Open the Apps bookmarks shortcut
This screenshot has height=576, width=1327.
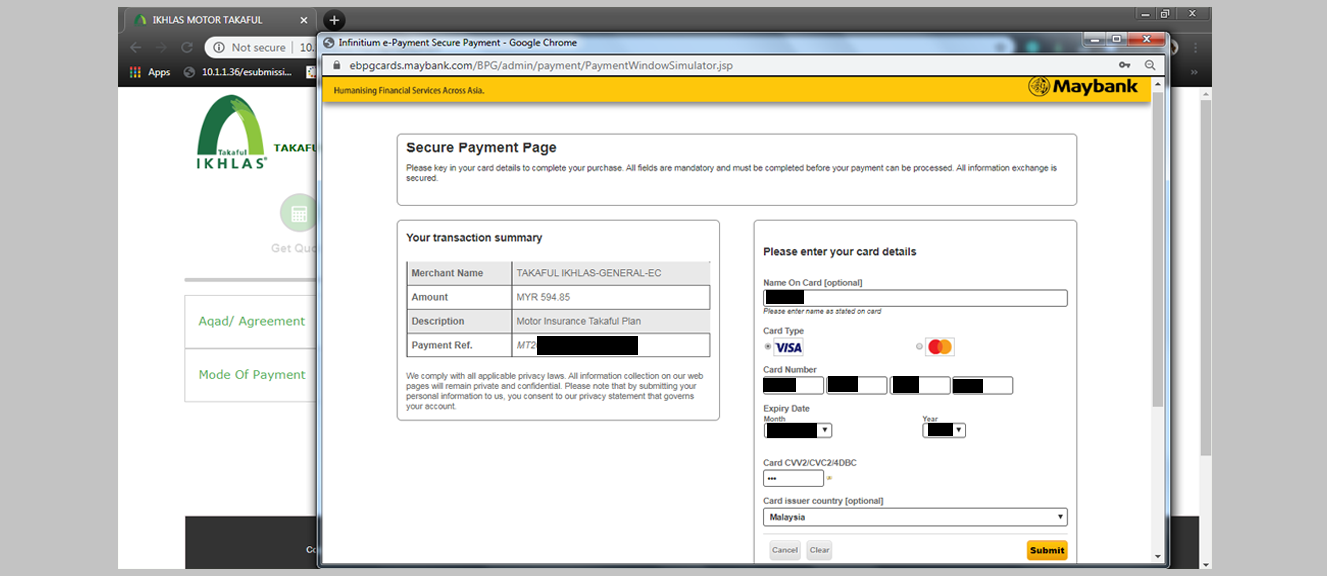pyautogui.click(x=150, y=72)
